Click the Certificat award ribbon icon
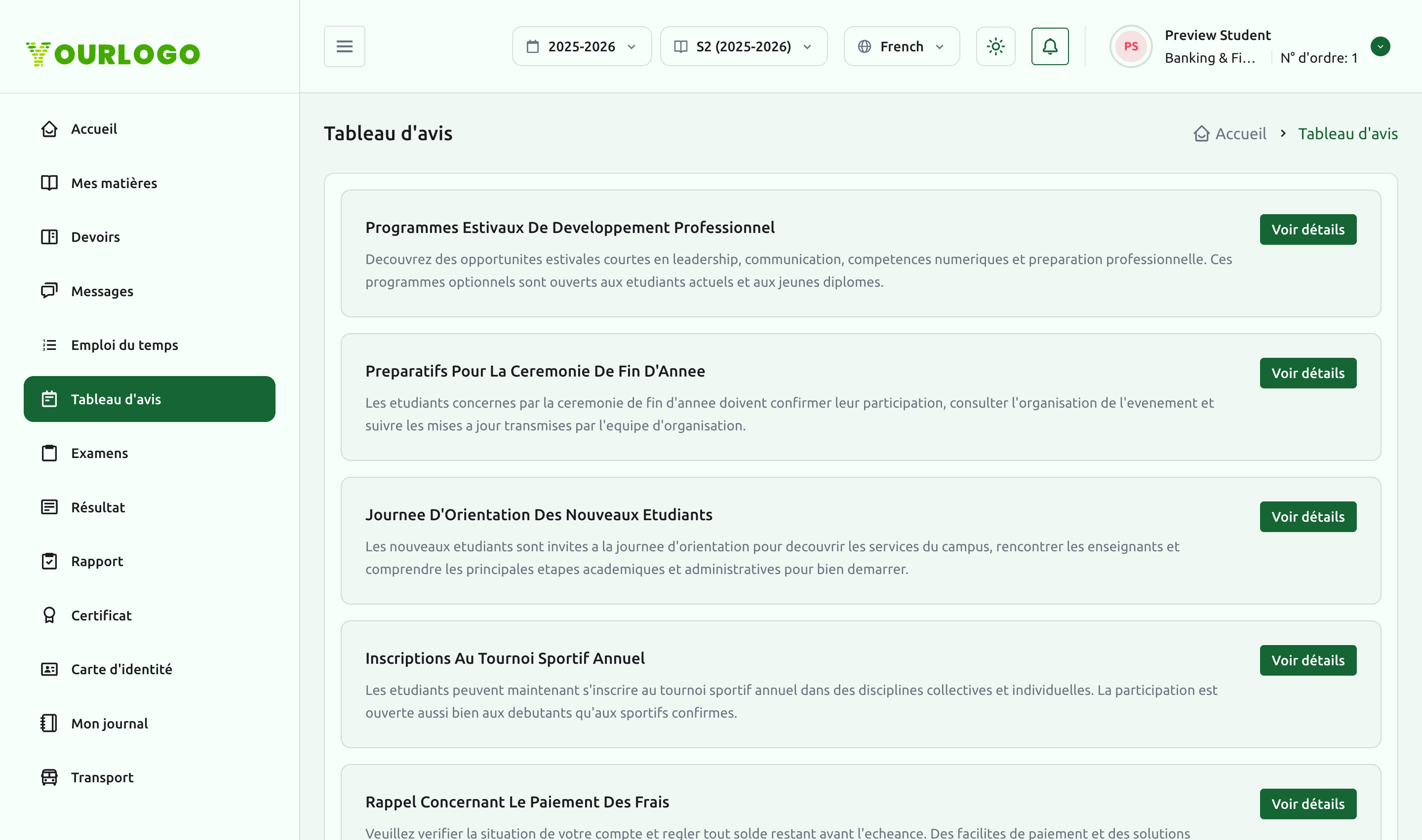The image size is (1422, 840). click(x=49, y=615)
